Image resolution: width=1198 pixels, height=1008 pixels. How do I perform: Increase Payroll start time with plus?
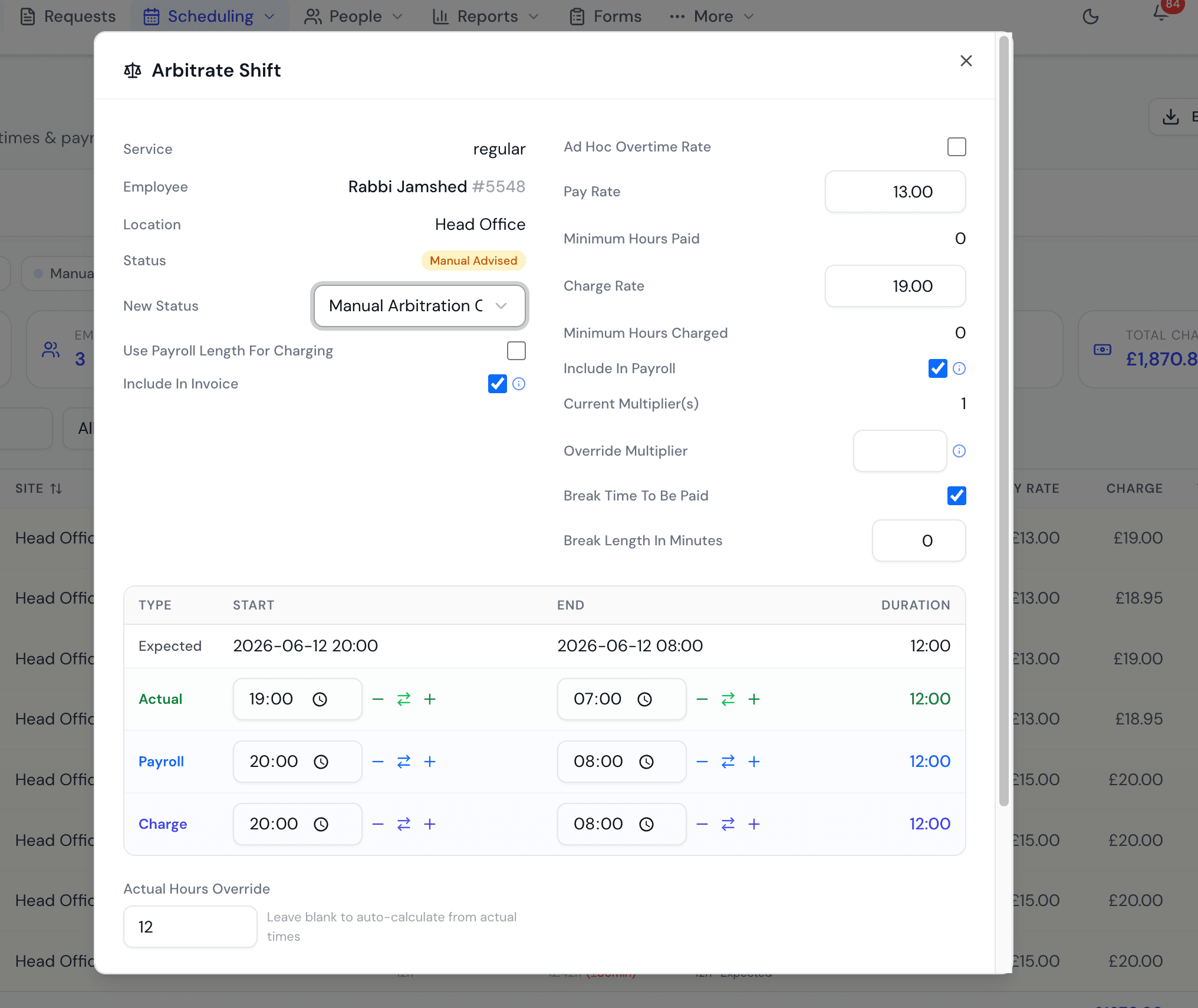[x=430, y=762]
